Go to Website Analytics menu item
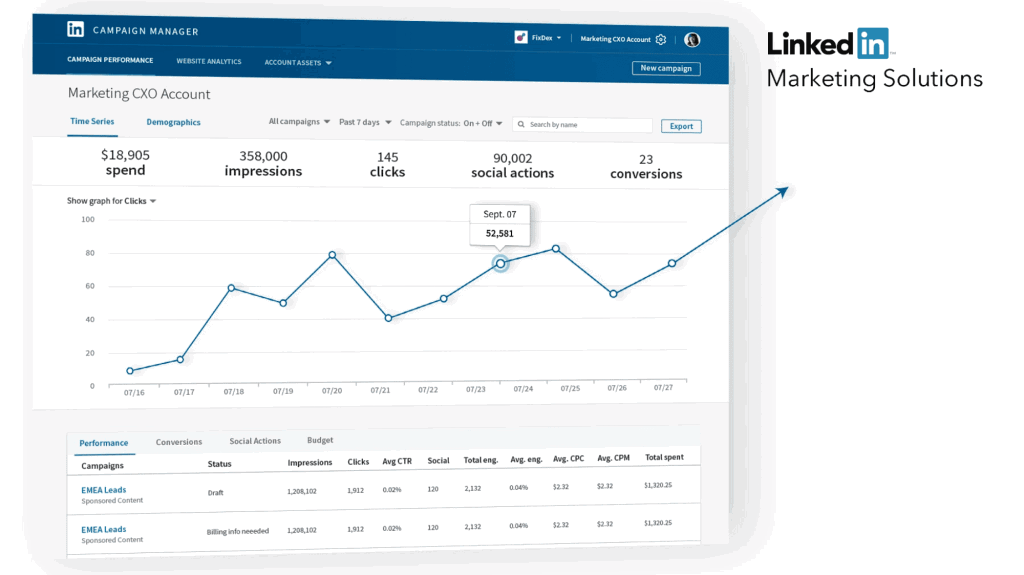The height and width of the screenshot is (575, 1024). point(209,61)
